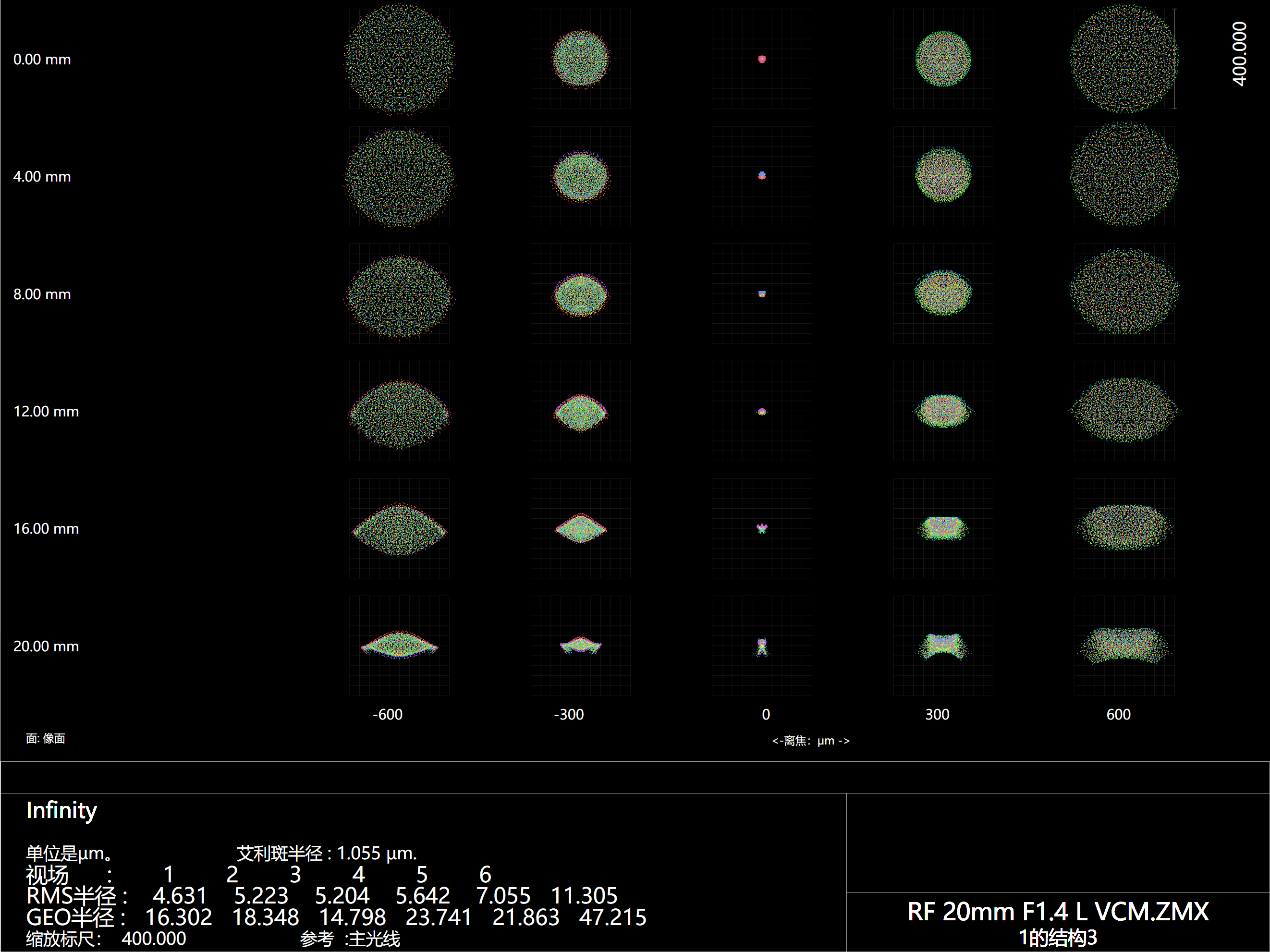The height and width of the screenshot is (952, 1270).
Task: Click the -600 defocus axis label
Action: [388, 714]
